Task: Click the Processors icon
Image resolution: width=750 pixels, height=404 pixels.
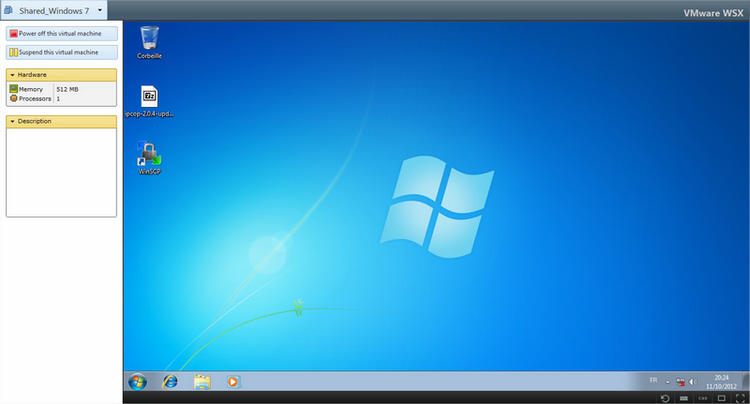Action: coord(14,98)
